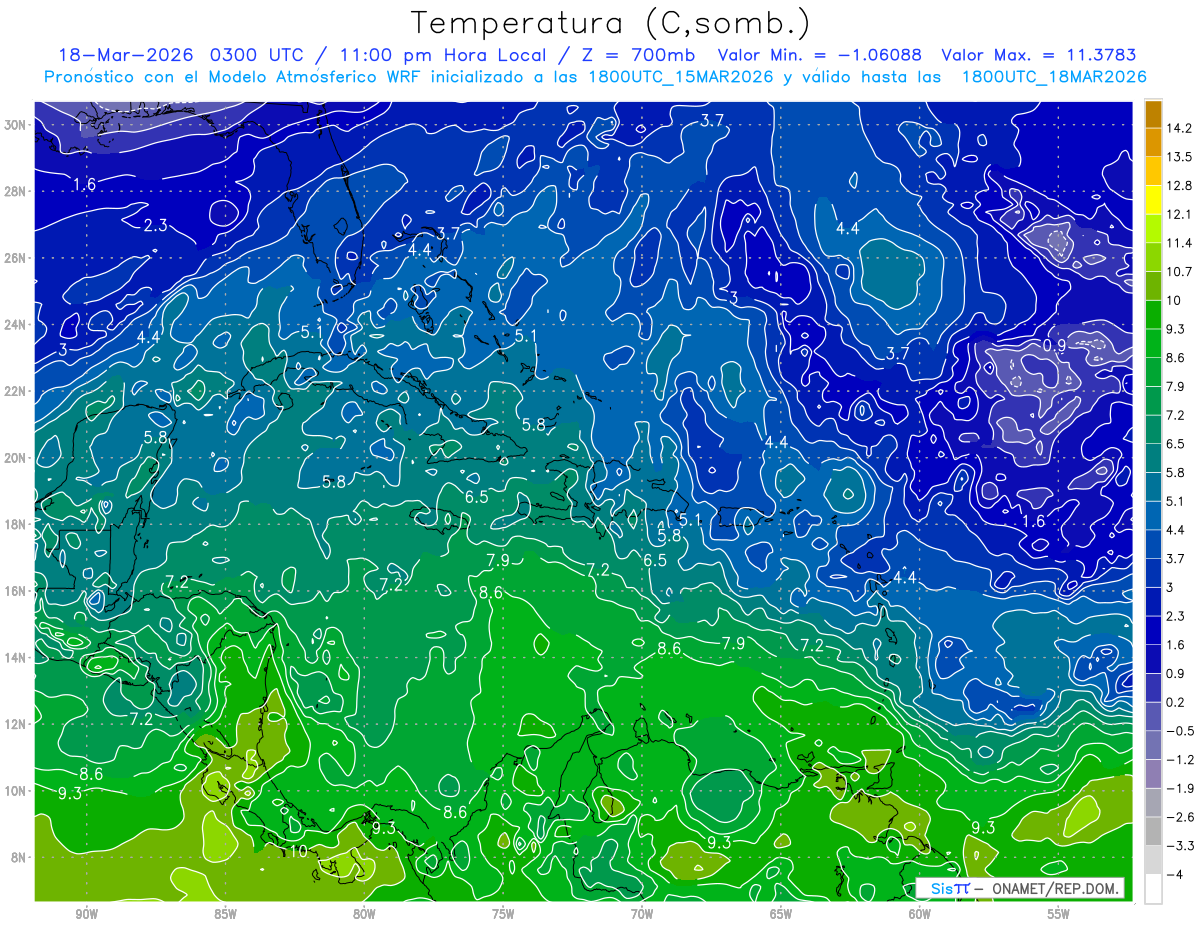Click the dark orange swatch above 14.2
The image size is (1200, 927).
pos(1153,114)
